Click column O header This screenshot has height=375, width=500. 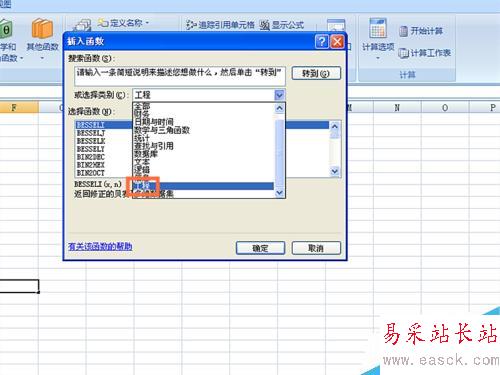pyautogui.click(x=445, y=107)
